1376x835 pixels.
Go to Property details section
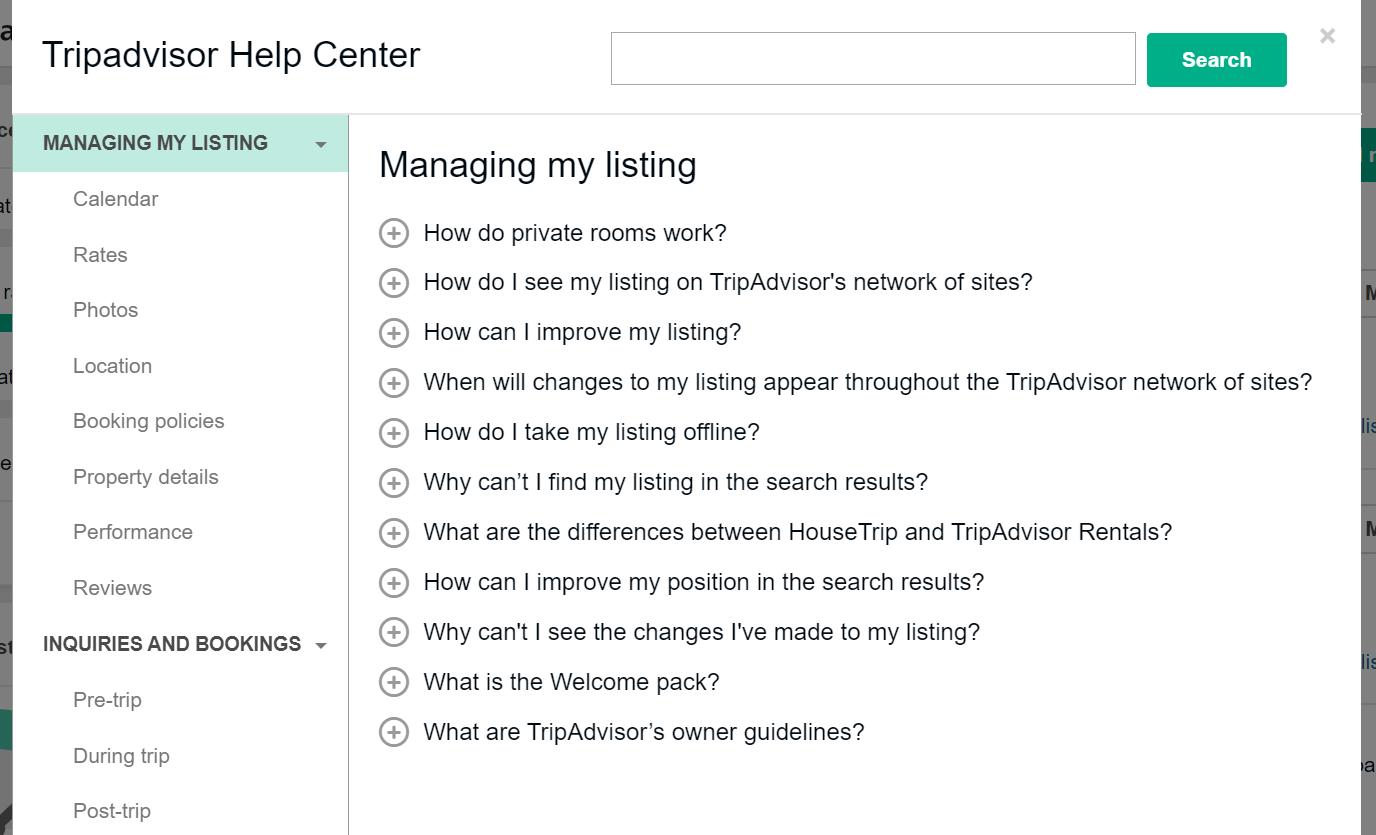pos(145,477)
